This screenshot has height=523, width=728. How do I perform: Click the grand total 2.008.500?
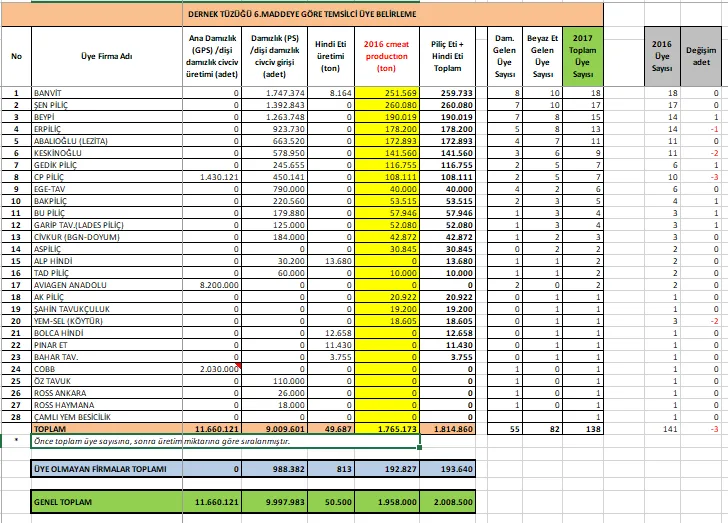pyautogui.click(x=447, y=502)
